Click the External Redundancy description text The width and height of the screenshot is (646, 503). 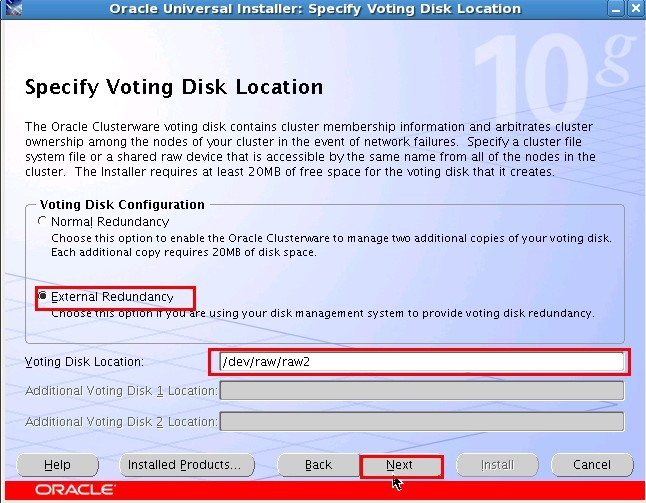click(x=323, y=313)
